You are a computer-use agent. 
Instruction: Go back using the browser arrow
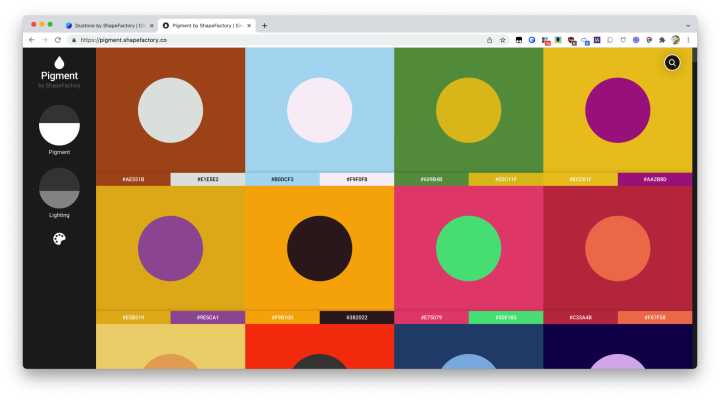coord(32,40)
